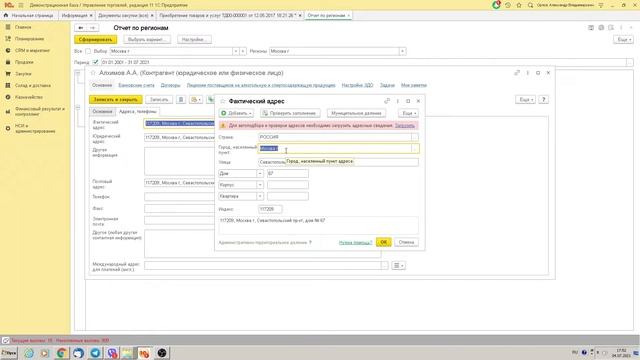The height and width of the screenshot is (360, 640).
Task: Open the help question mark button in card
Action: [x=543, y=100]
